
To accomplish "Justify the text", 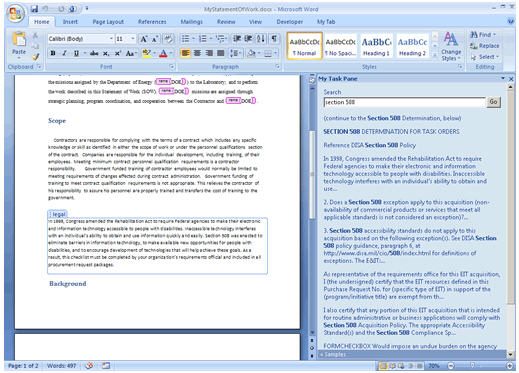I will pos(221,53).
